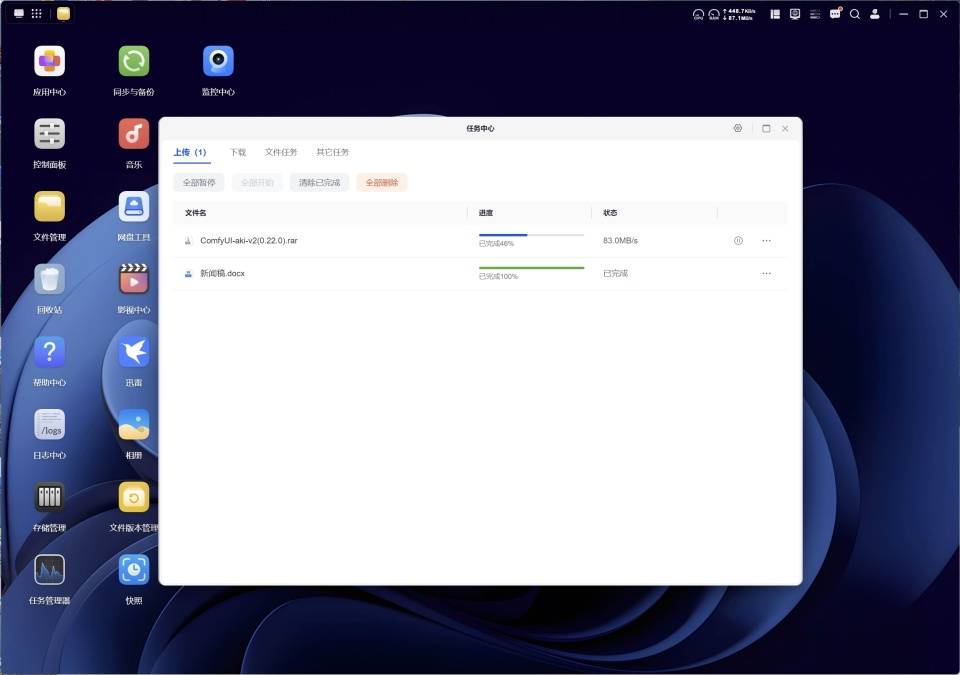This screenshot has height=675, width=960.
Task: Open the 帮助中心 help center
Action: (49, 352)
